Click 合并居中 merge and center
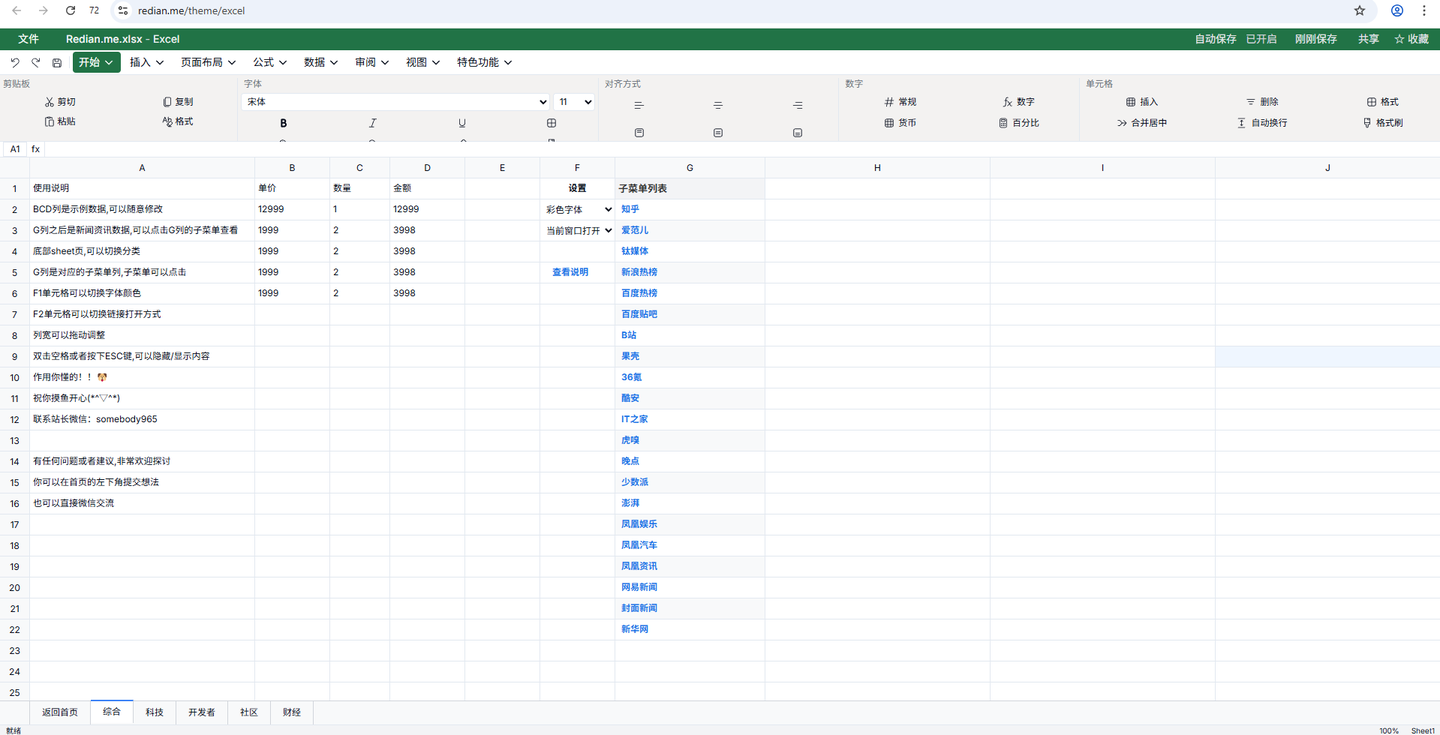 pos(1142,123)
